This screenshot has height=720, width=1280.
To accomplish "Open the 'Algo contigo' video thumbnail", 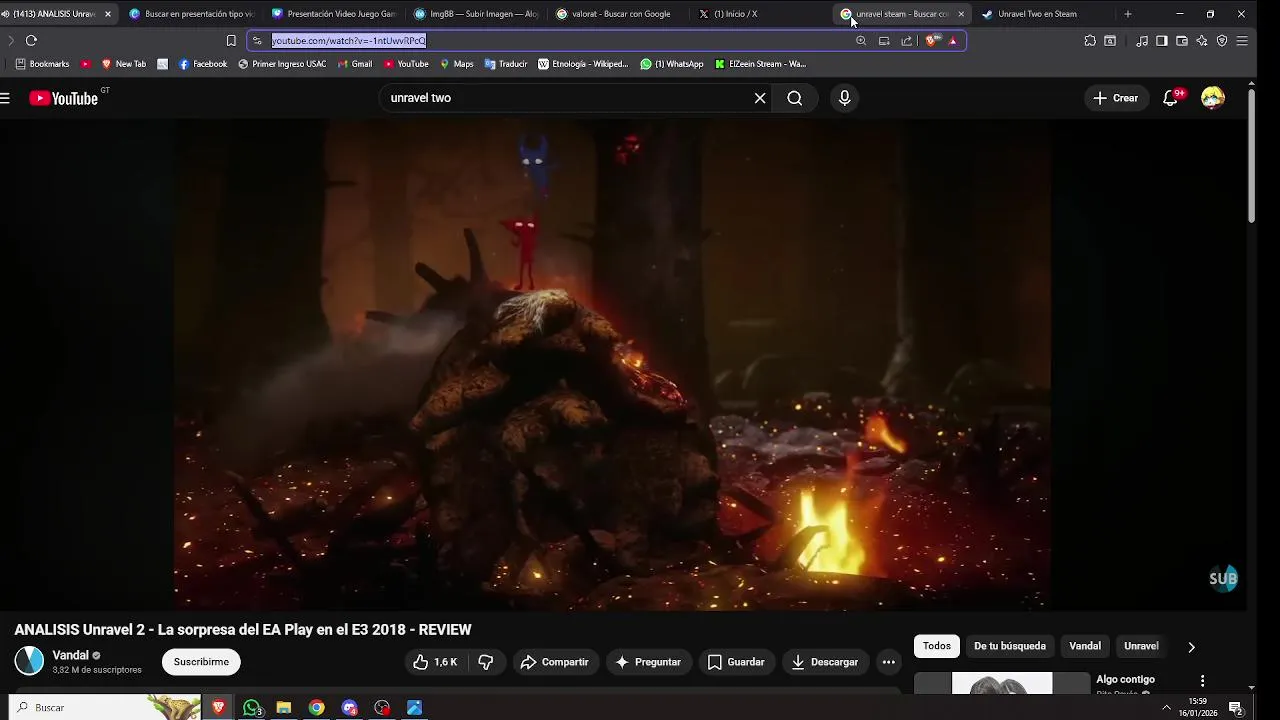I will (1002, 682).
